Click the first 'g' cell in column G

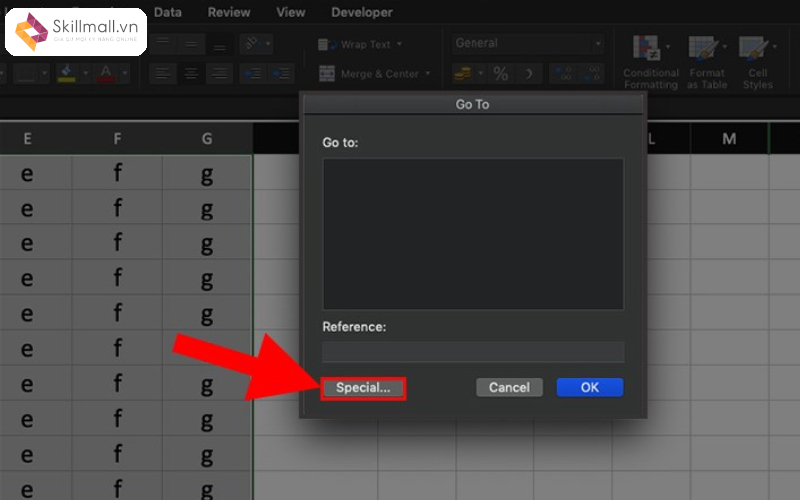(207, 173)
